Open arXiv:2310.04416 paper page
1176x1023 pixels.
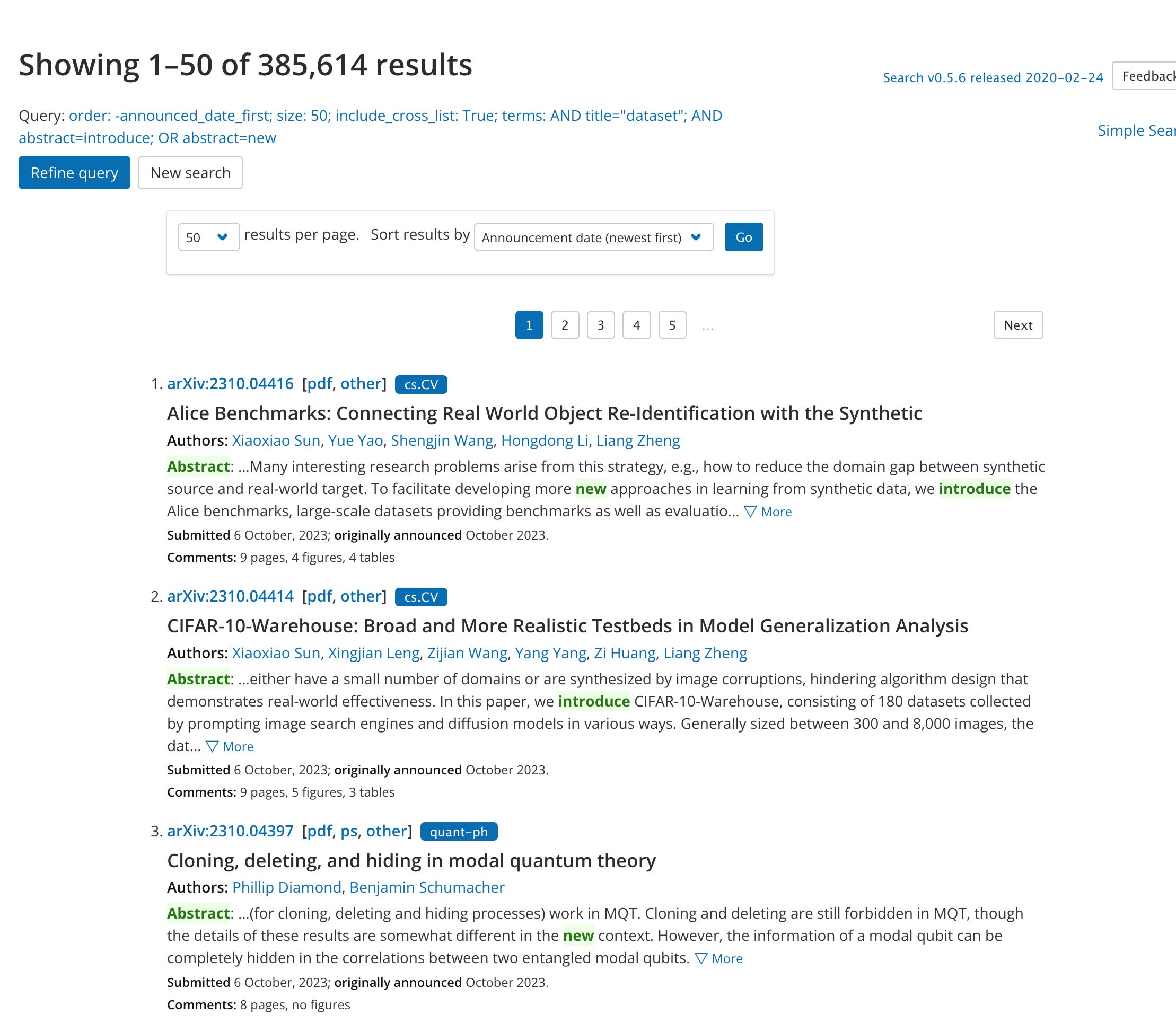230,384
